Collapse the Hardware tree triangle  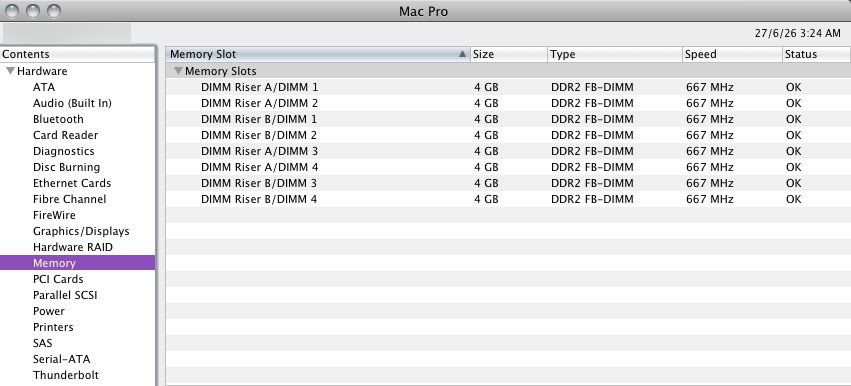tap(10, 71)
